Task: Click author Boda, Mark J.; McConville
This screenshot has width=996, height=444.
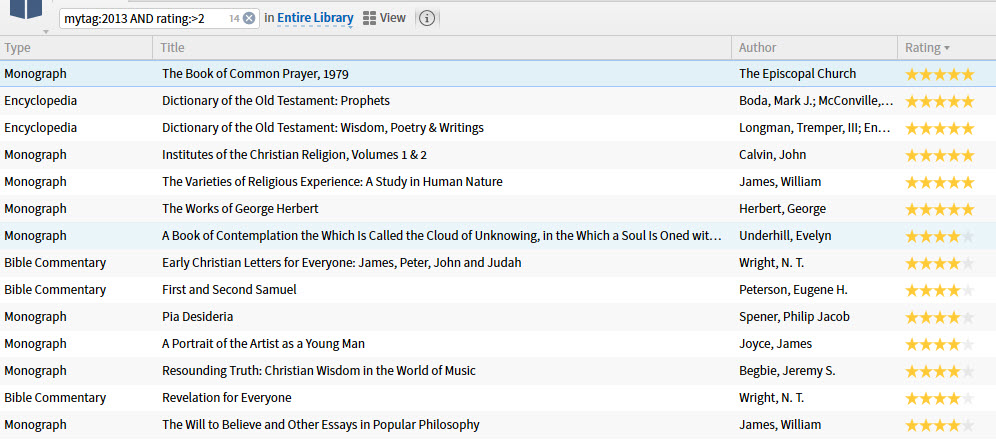Action: (816, 101)
